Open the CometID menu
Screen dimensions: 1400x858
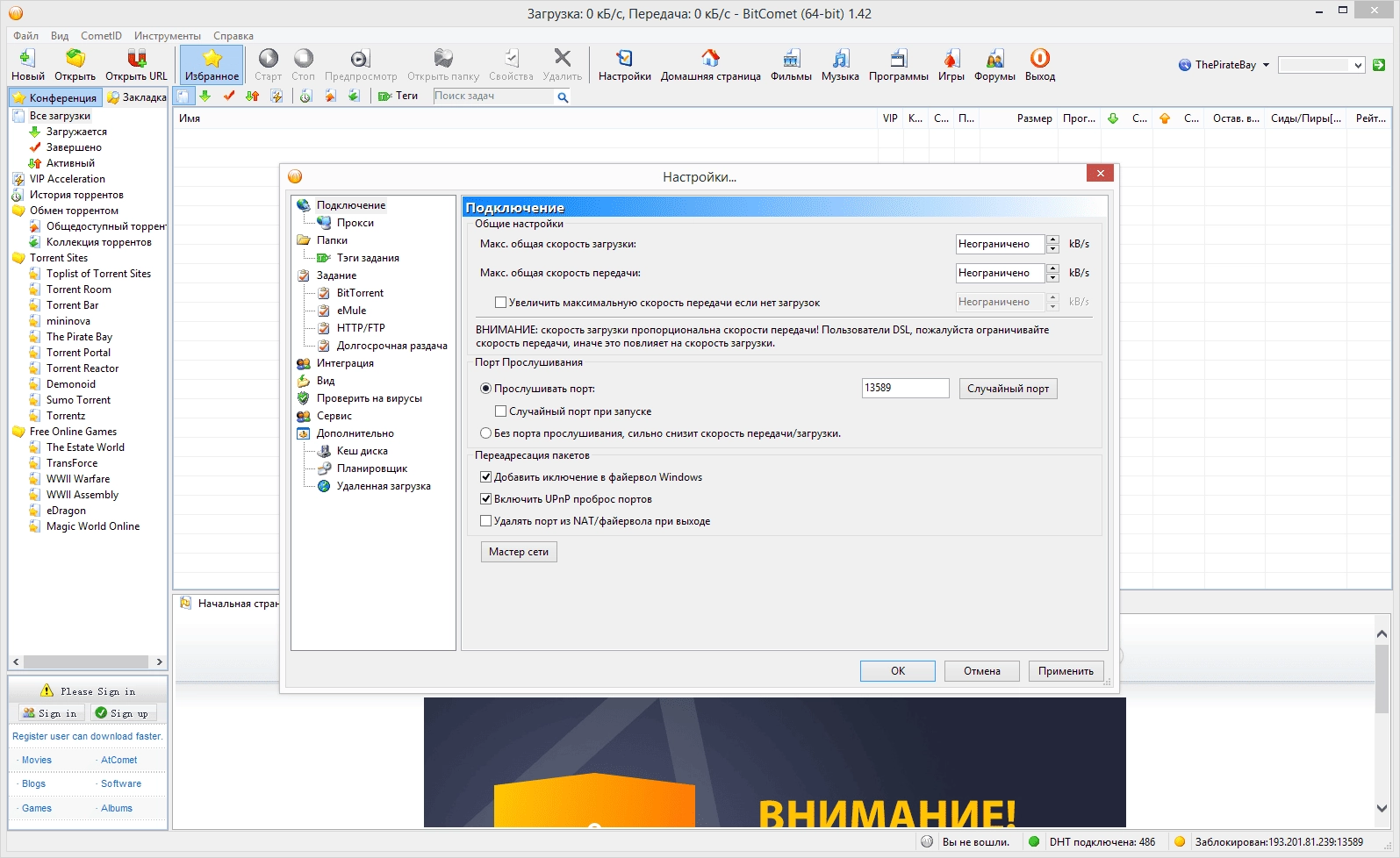[101, 36]
